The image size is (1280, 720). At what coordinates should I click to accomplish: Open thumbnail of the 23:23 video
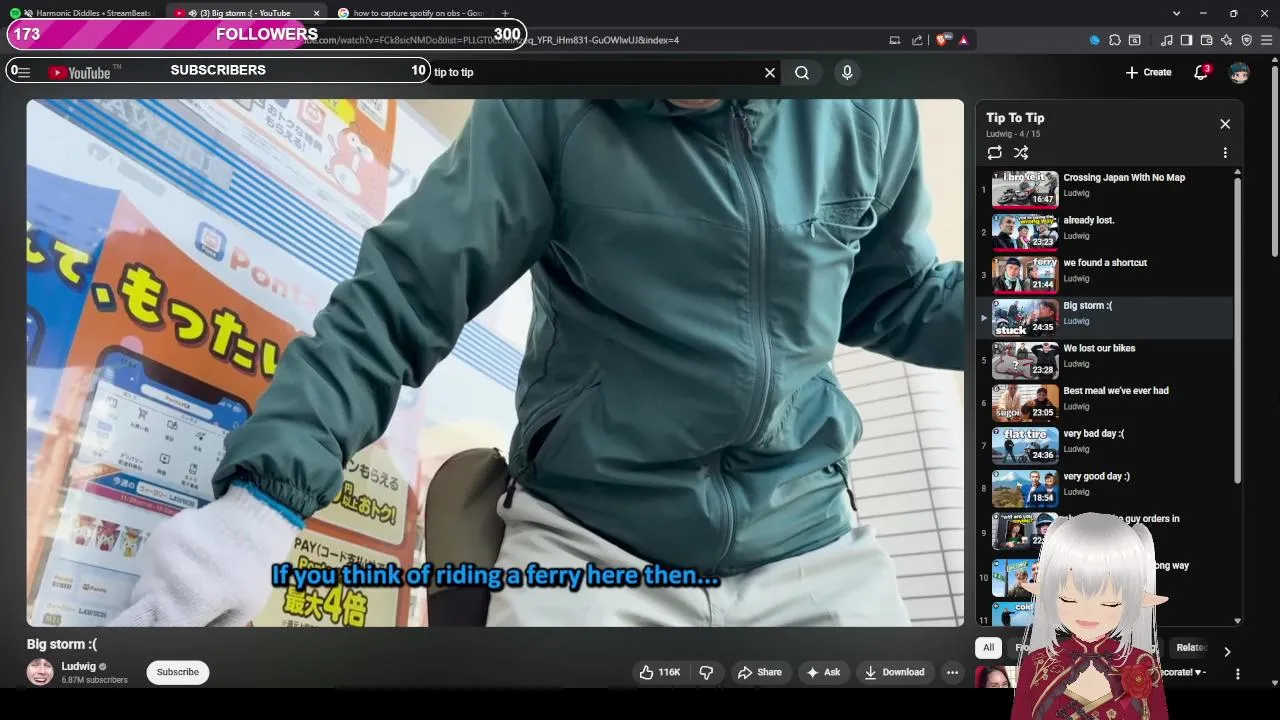pyautogui.click(x=1025, y=232)
